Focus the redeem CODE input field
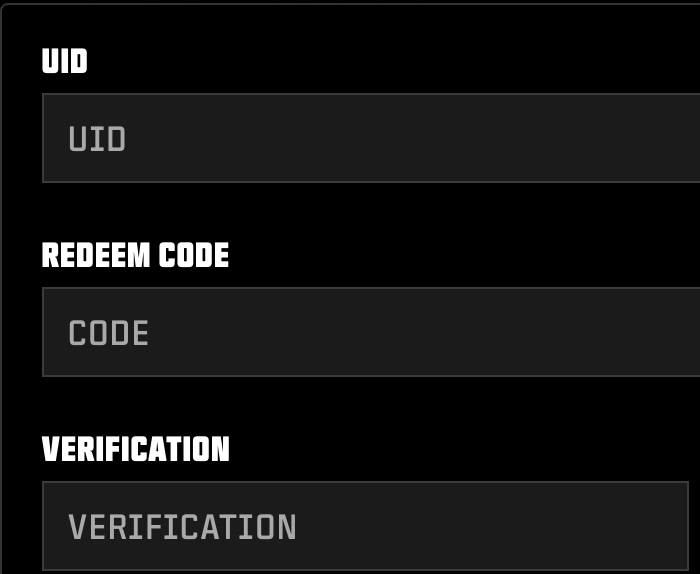The width and height of the screenshot is (700, 574). tap(370, 332)
